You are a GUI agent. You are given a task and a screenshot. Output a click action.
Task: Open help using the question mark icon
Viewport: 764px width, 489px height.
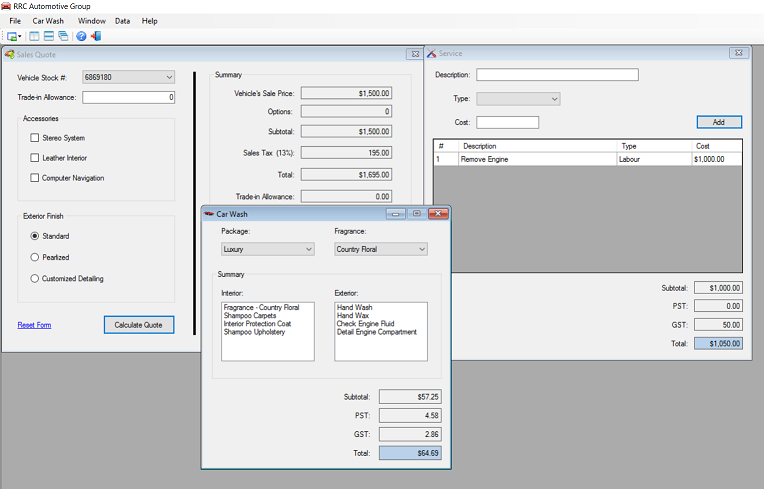[81, 36]
